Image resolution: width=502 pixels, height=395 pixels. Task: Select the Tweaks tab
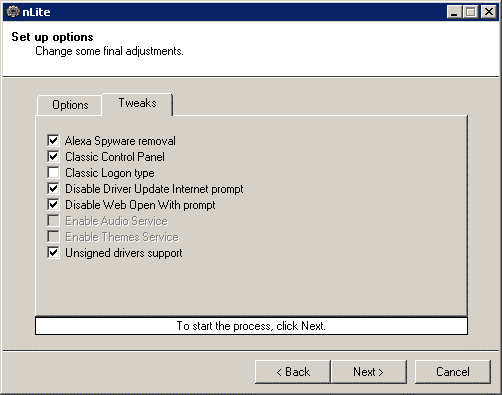click(x=137, y=103)
